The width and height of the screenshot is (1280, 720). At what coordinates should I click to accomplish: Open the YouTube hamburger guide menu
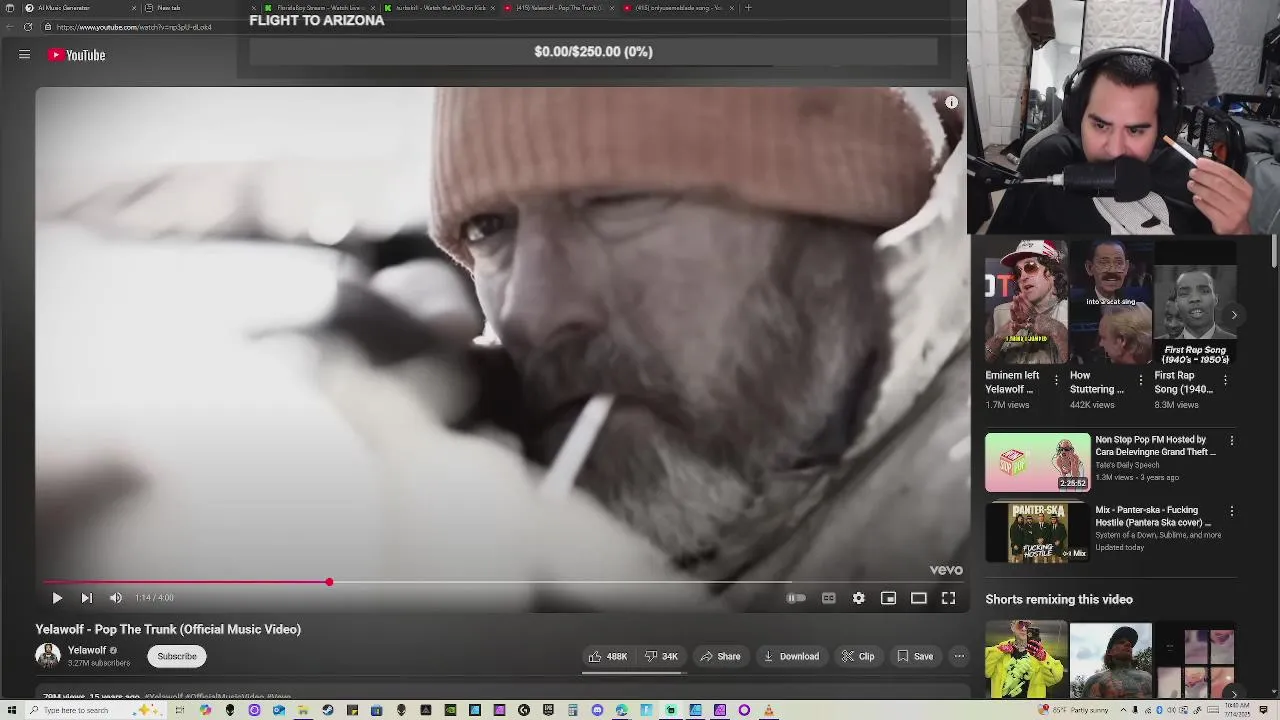(x=24, y=55)
